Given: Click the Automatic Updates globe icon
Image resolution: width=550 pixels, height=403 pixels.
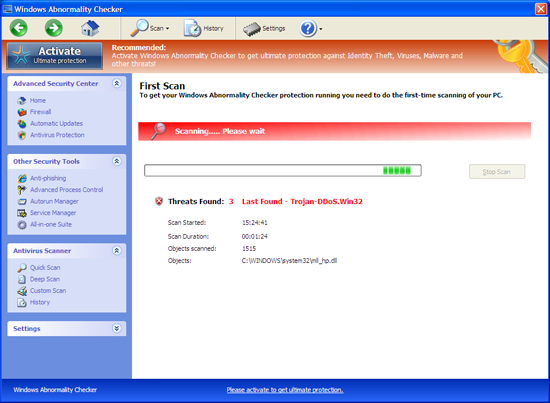Looking at the screenshot, I should (22, 124).
